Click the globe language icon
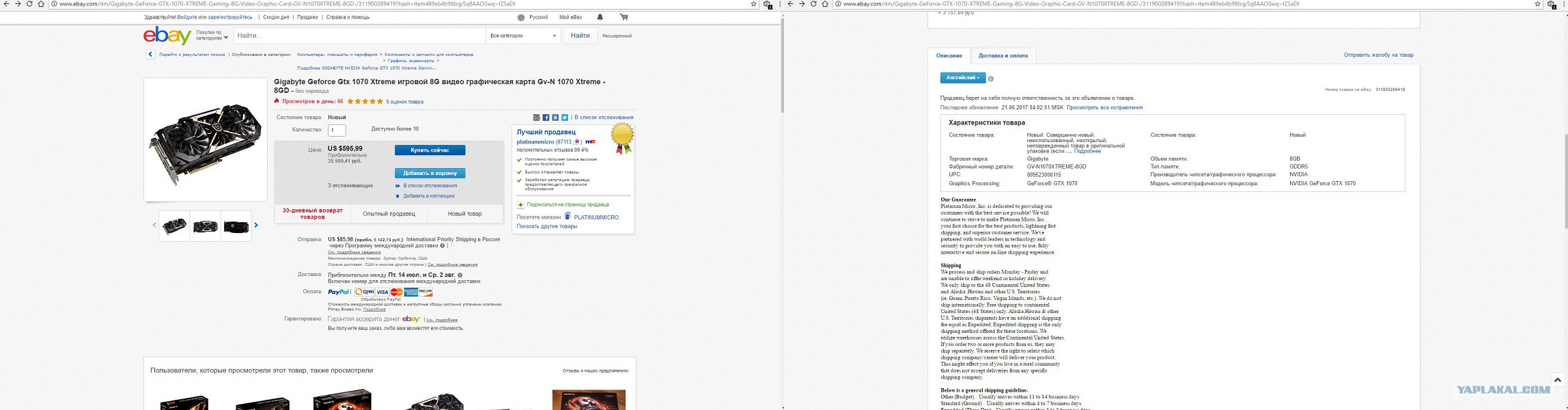 pyautogui.click(x=521, y=18)
